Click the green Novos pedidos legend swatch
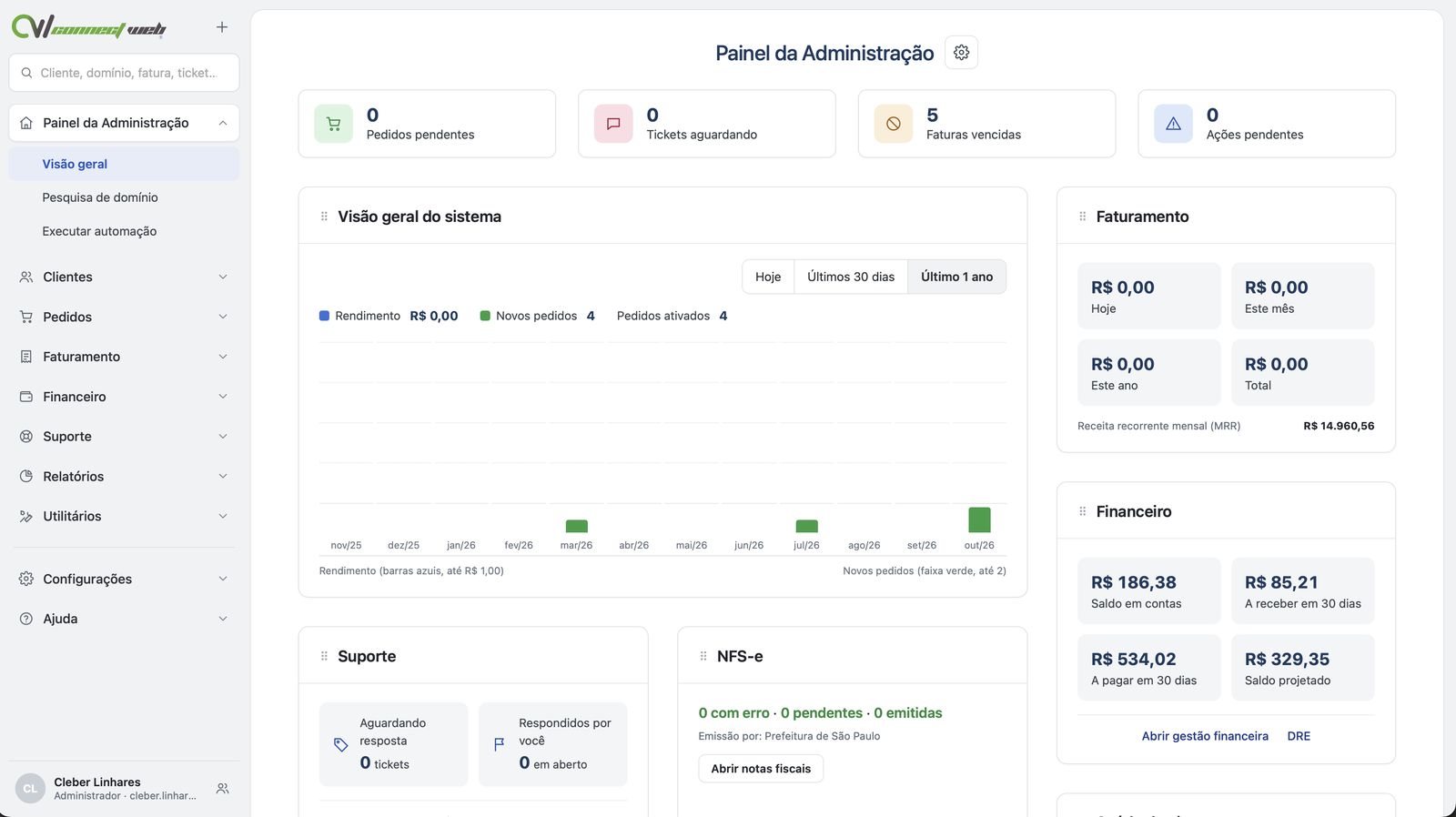1456x817 pixels. tap(485, 316)
